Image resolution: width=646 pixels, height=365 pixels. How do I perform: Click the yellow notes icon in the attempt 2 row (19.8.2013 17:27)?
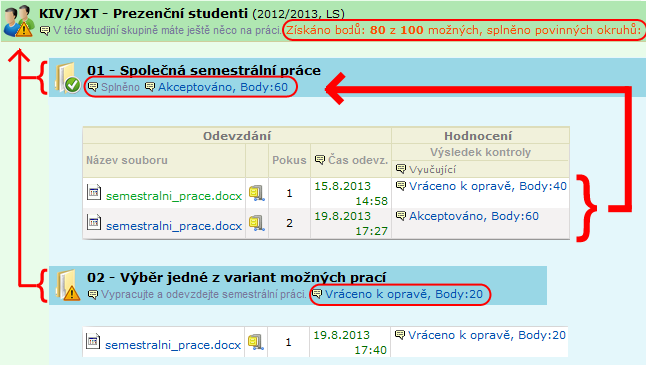[257, 223]
